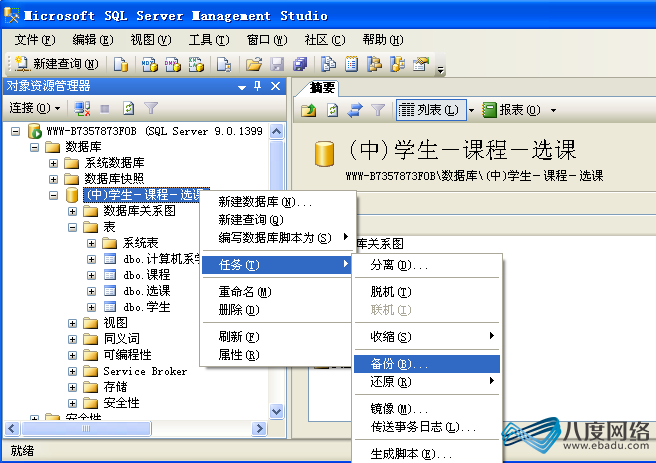656x463 pixels.
Task: Select the 可编程性 folder in tree
Action: tap(127, 355)
